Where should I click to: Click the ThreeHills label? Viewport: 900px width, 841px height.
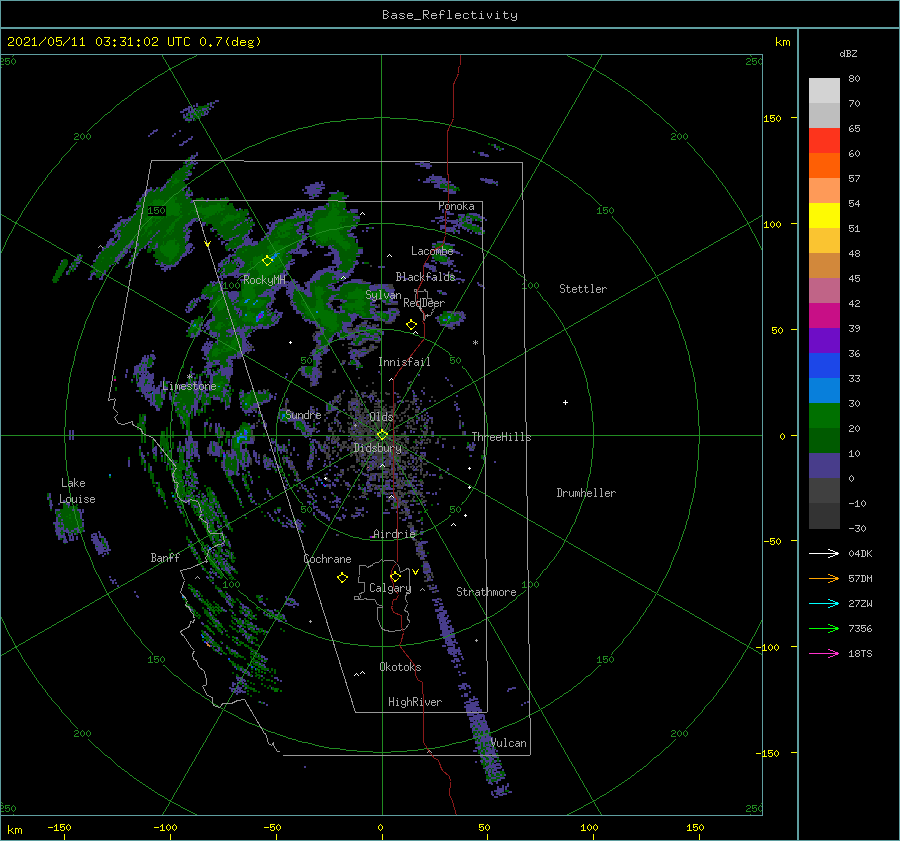click(501, 437)
